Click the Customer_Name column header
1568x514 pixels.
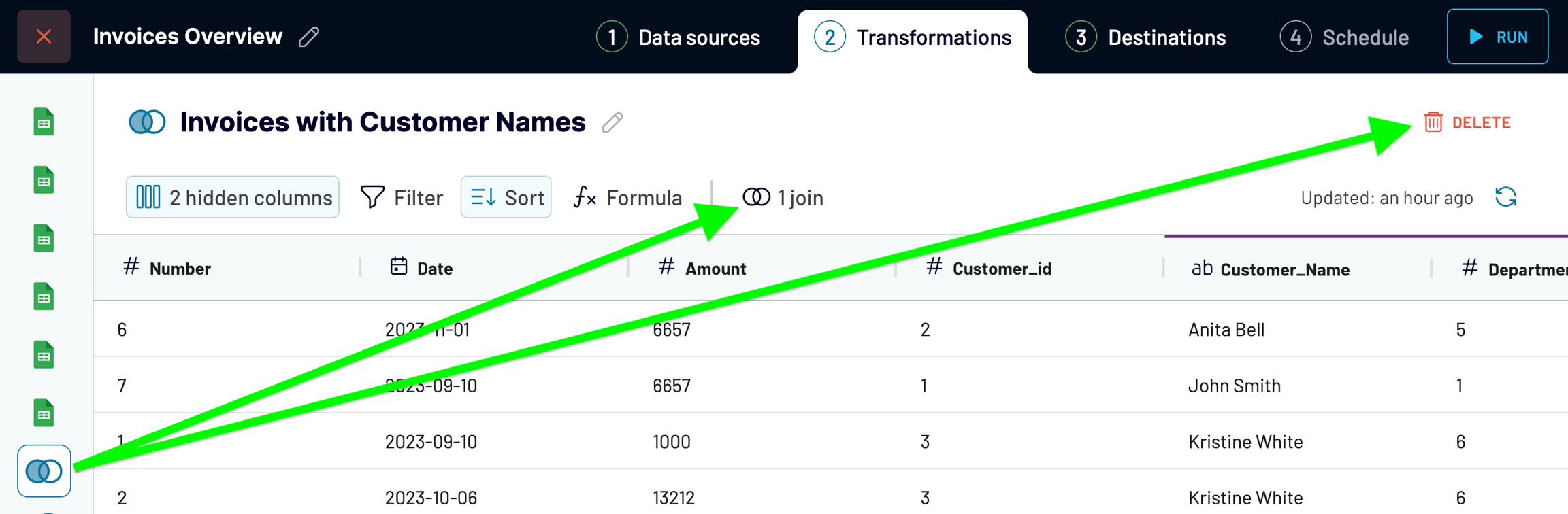(1284, 269)
